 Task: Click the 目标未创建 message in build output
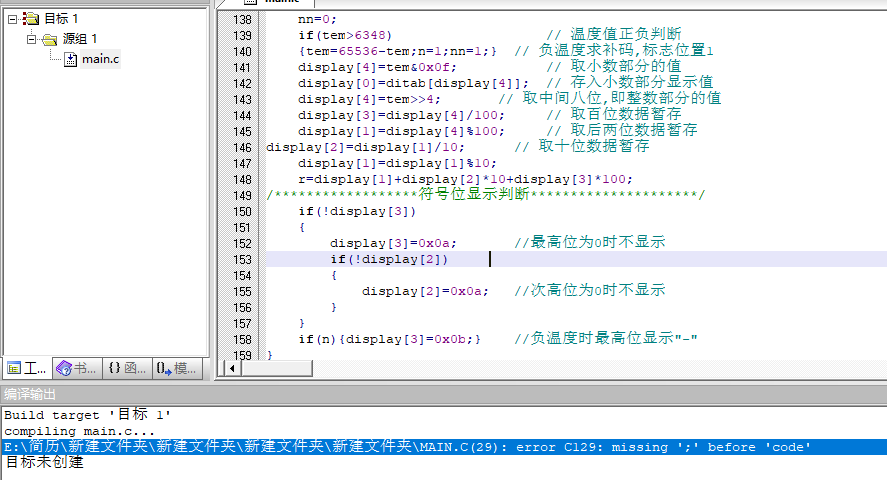[44, 463]
